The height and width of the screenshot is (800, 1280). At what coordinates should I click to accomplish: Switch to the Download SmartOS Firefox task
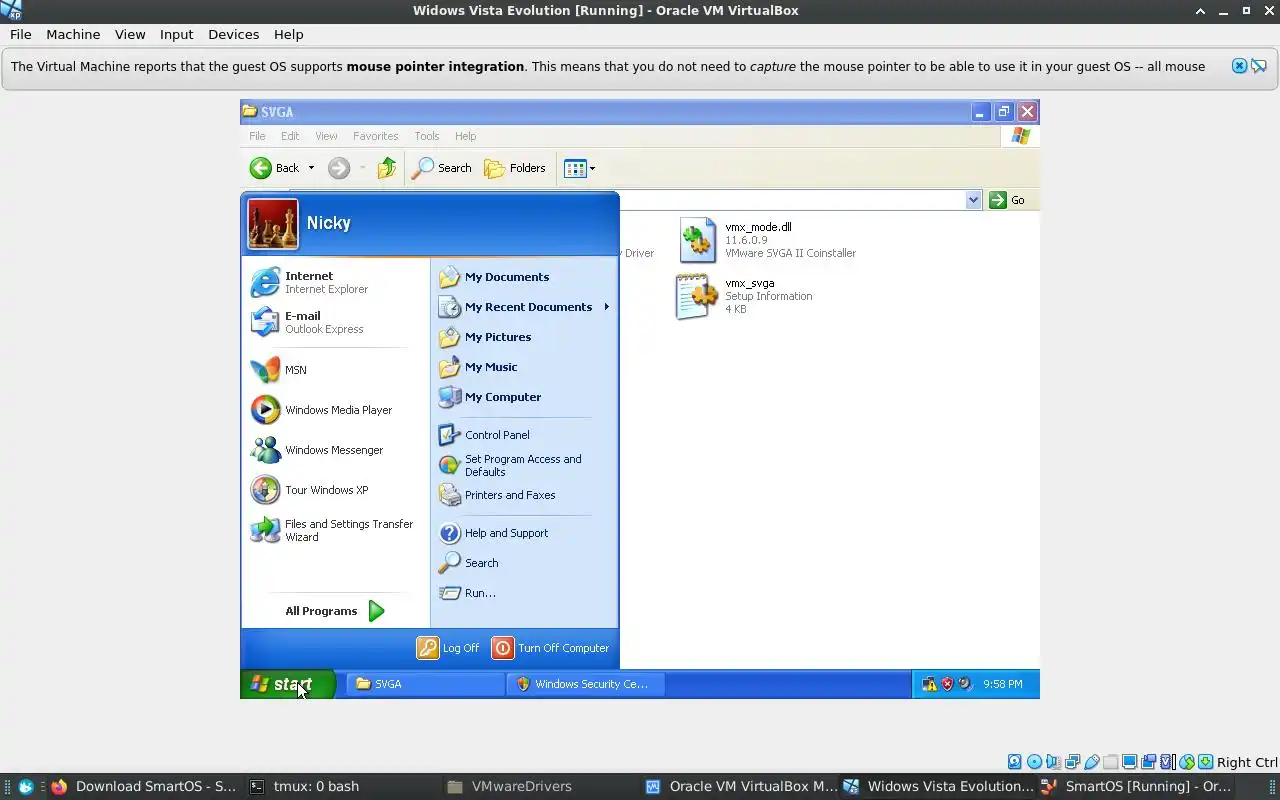pyautogui.click(x=143, y=786)
